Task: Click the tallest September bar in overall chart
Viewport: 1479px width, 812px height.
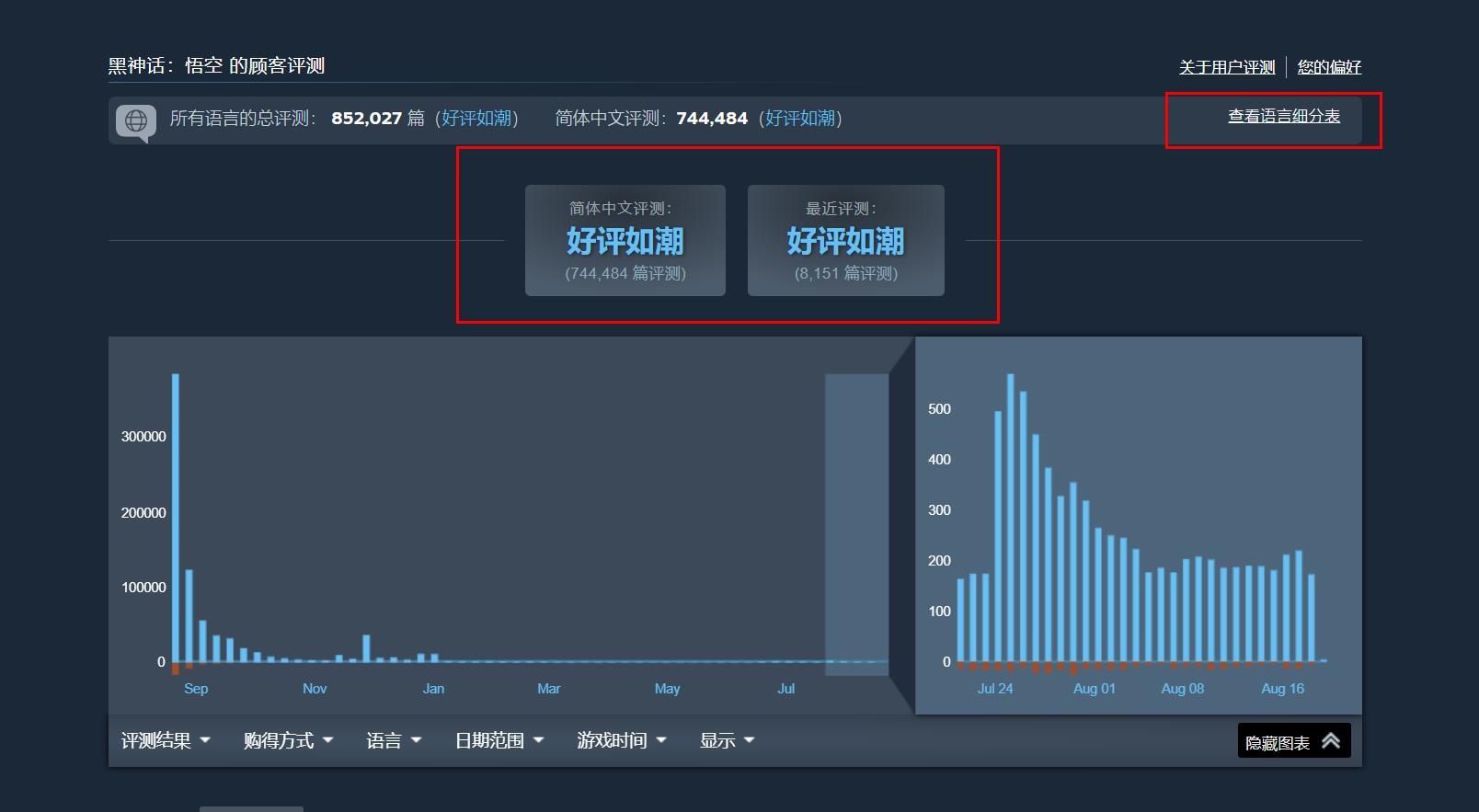Action: tap(176, 515)
